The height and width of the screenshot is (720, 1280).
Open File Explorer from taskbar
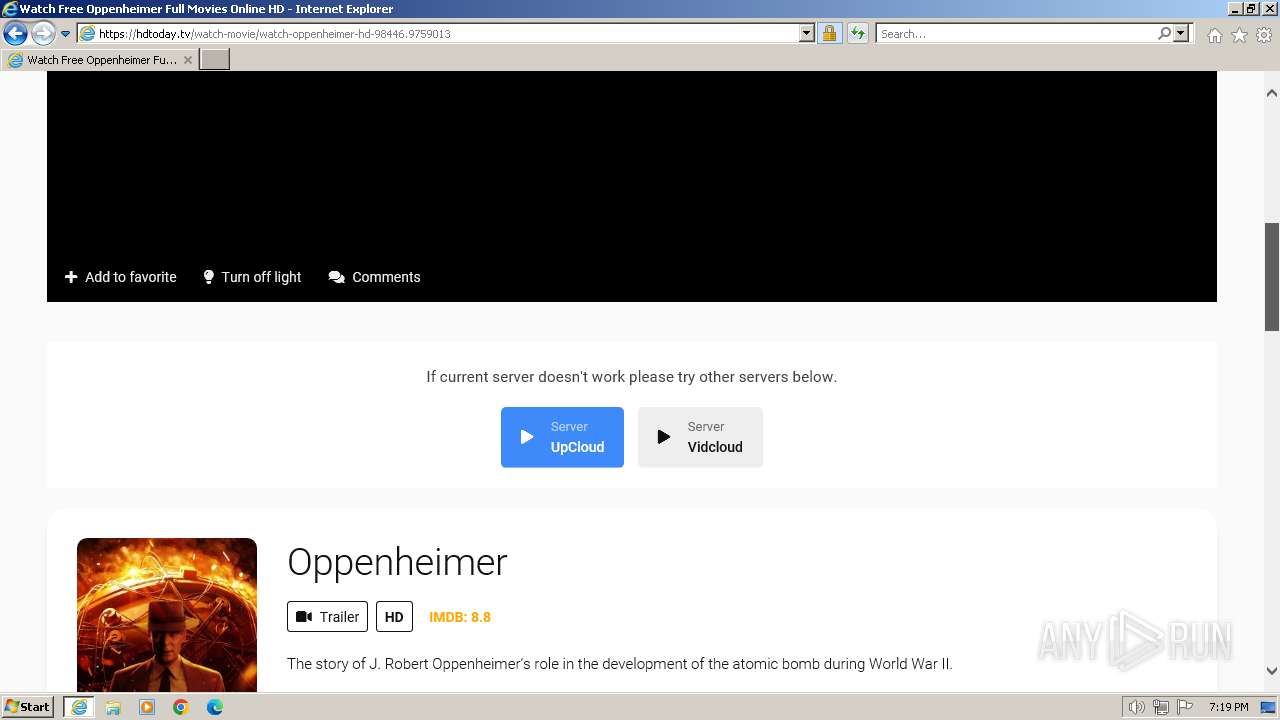coord(113,707)
